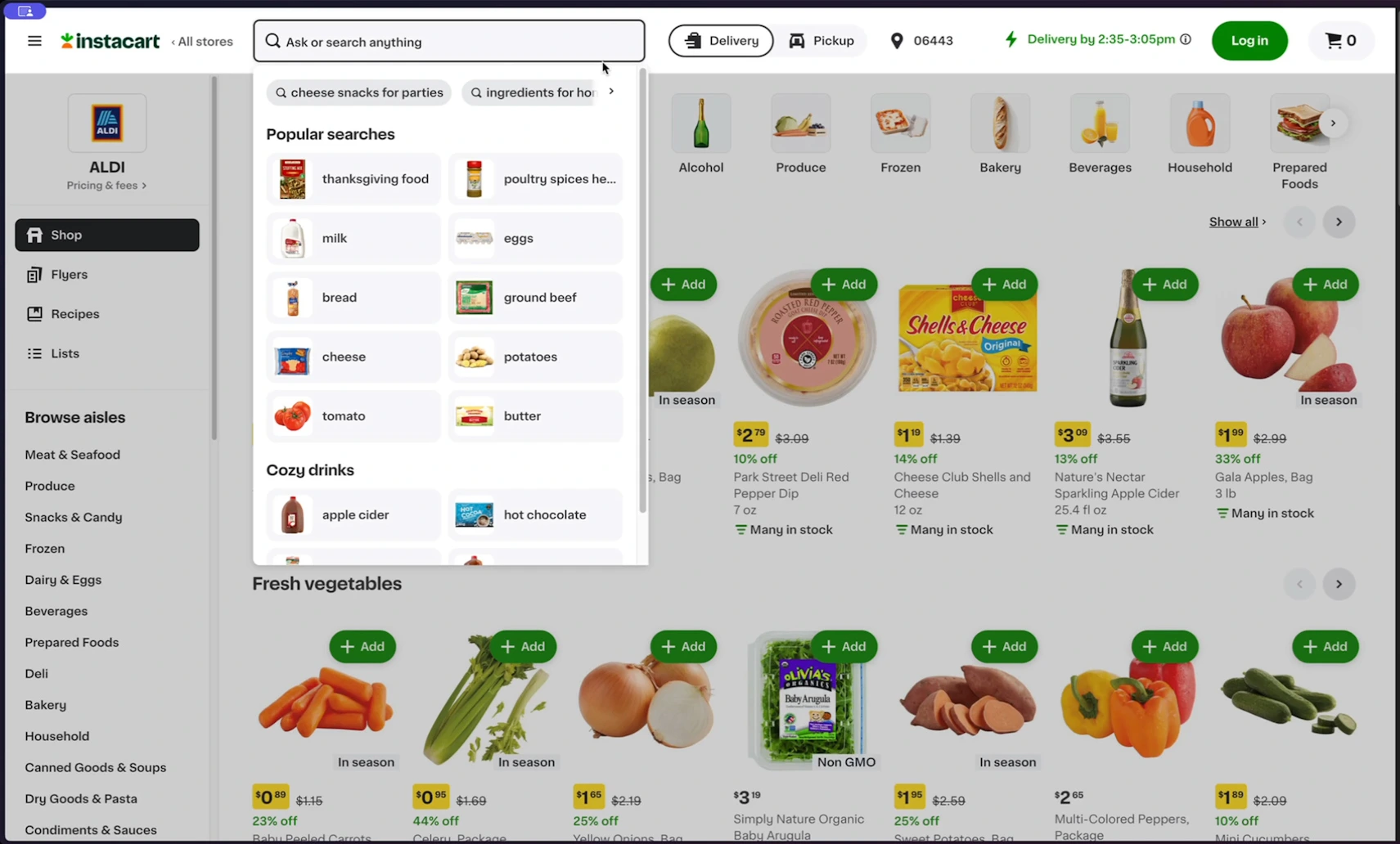Switch to Delivery mode
The width and height of the screenshot is (1400, 844).
[721, 41]
